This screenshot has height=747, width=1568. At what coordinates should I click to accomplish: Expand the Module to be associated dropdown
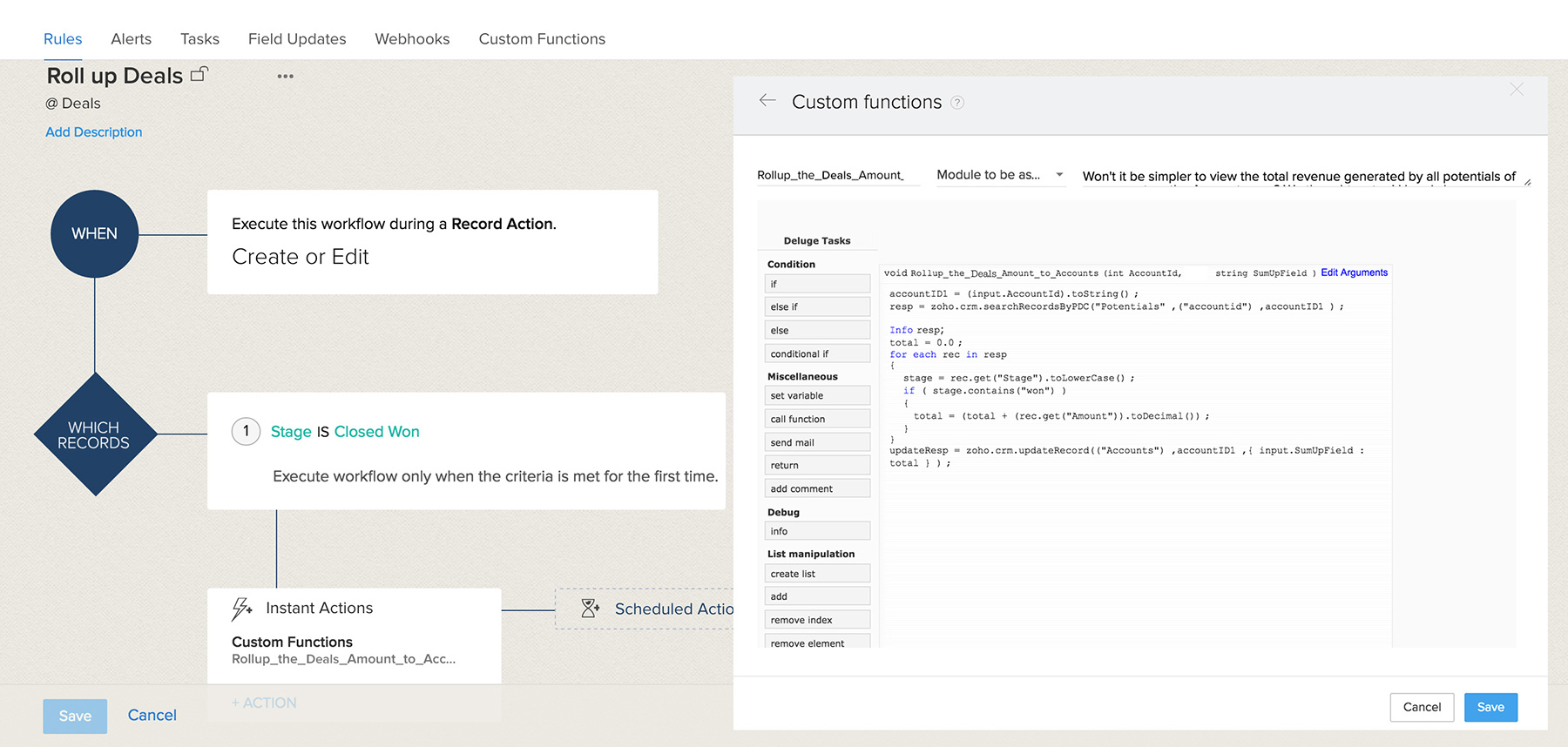(x=1059, y=175)
